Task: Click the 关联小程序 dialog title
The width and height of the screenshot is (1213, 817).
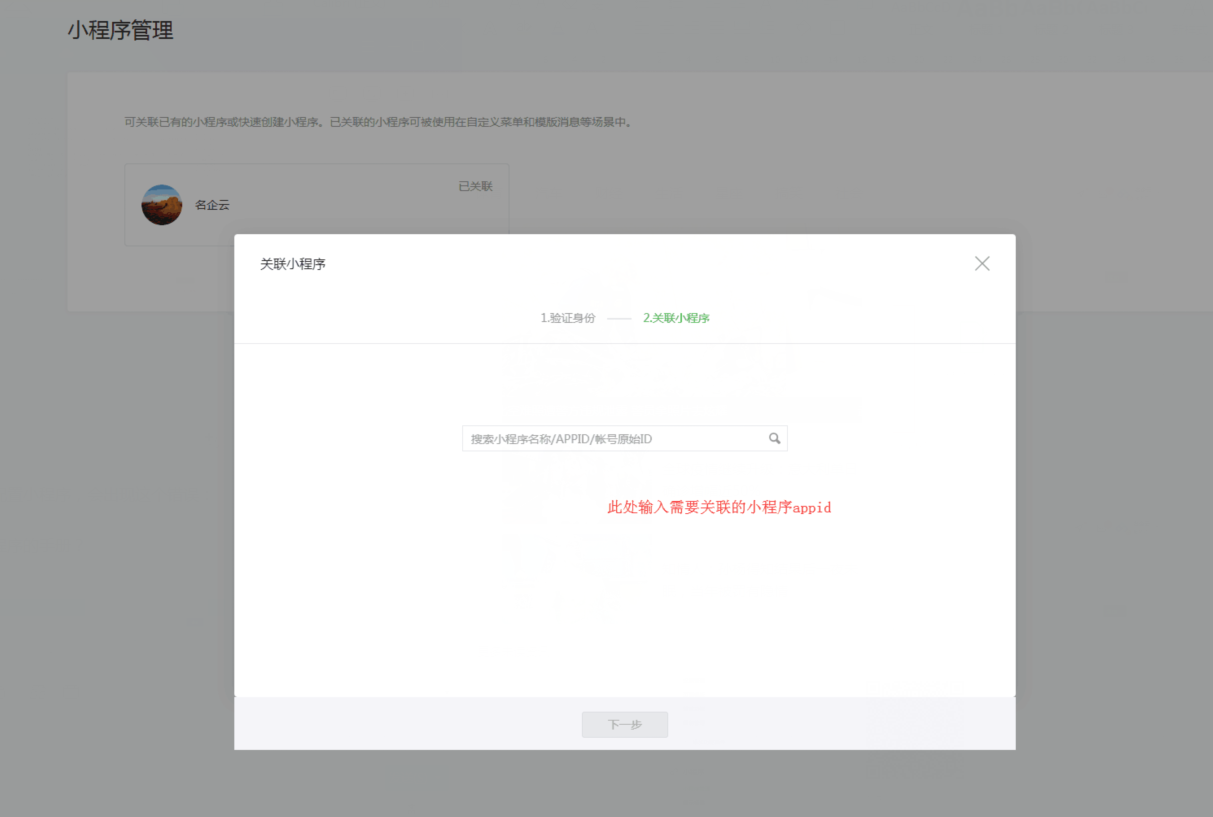Action: (x=293, y=264)
